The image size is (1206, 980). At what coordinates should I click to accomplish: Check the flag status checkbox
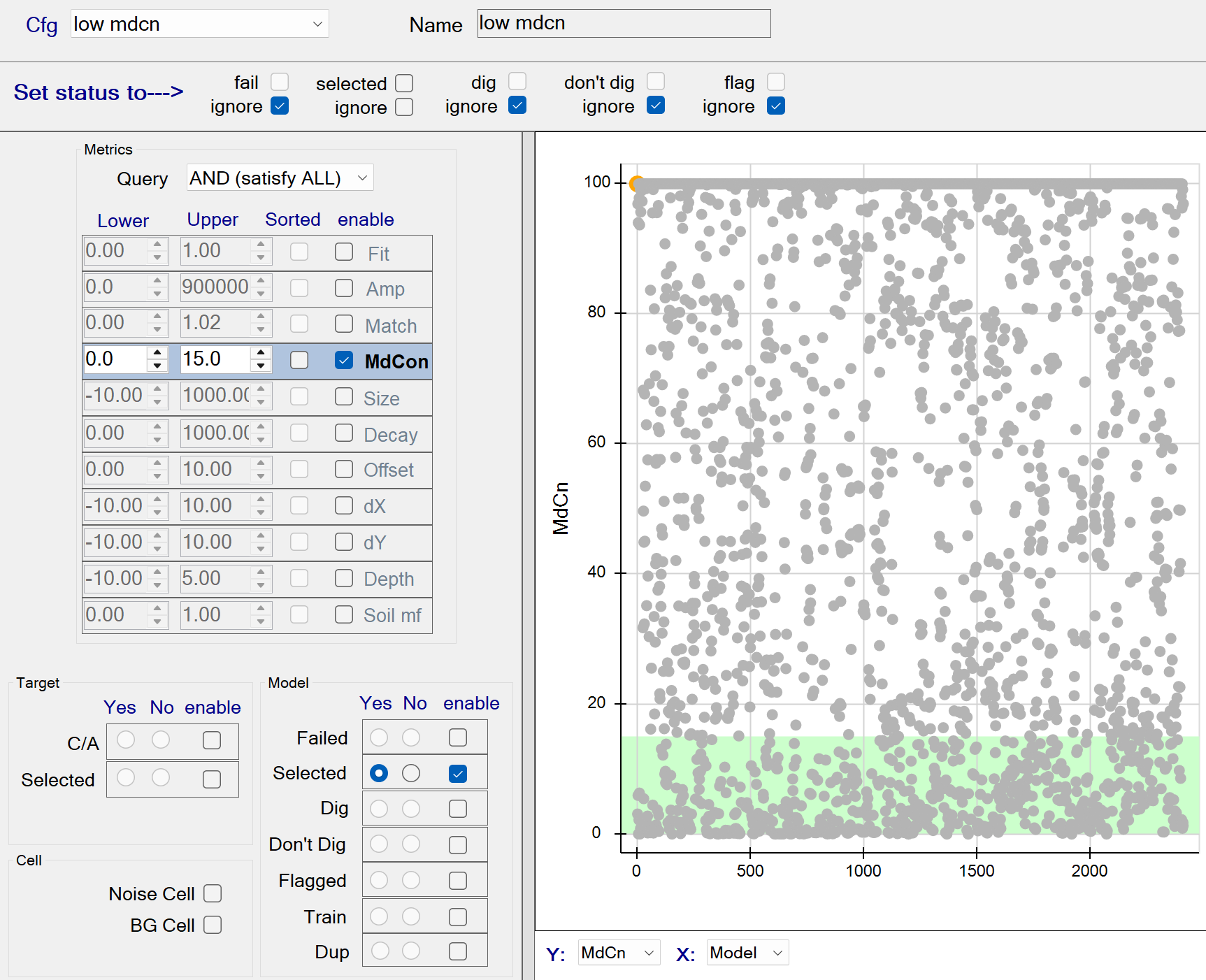point(776,82)
